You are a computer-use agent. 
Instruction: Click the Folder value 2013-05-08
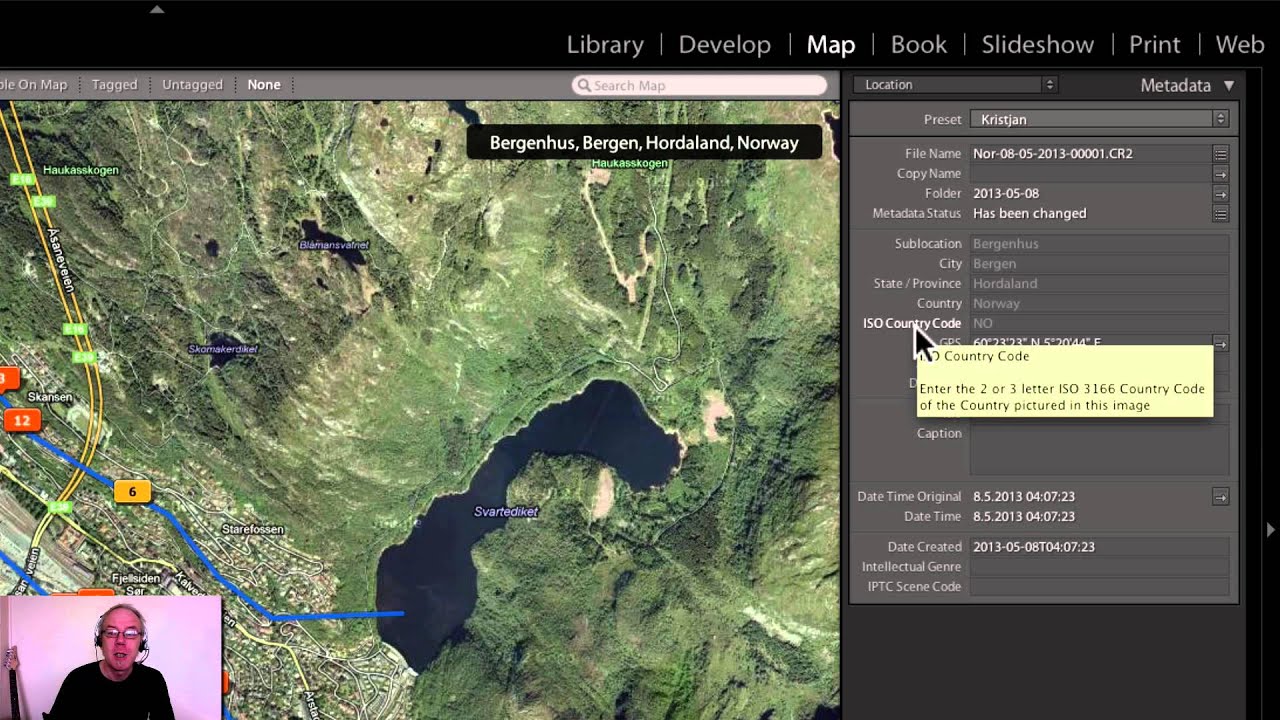[x=1006, y=194]
